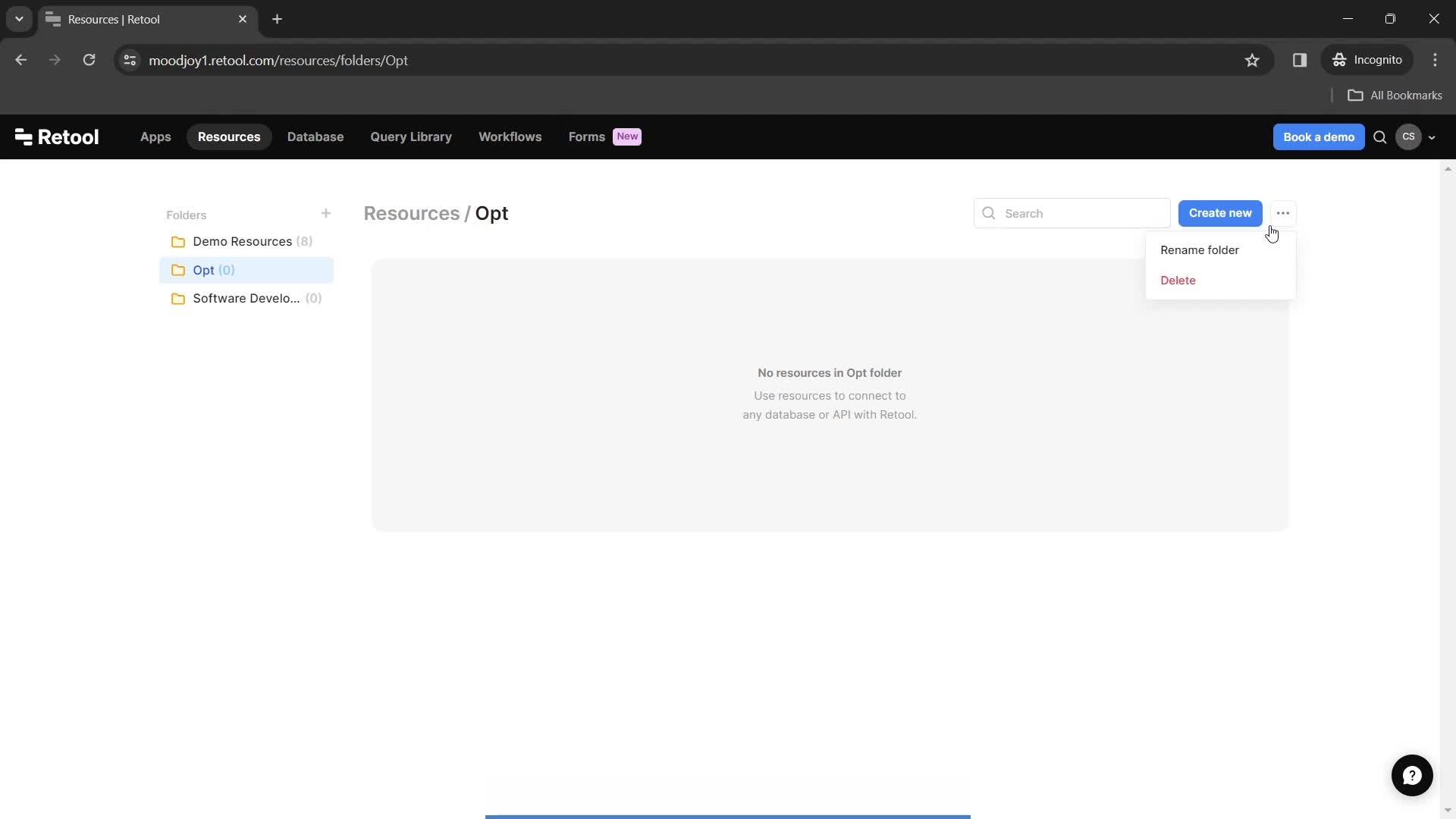Image resolution: width=1456 pixels, height=819 pixels.
Task: Click the 'Book a demo' button
Action: pos(1319,136)
